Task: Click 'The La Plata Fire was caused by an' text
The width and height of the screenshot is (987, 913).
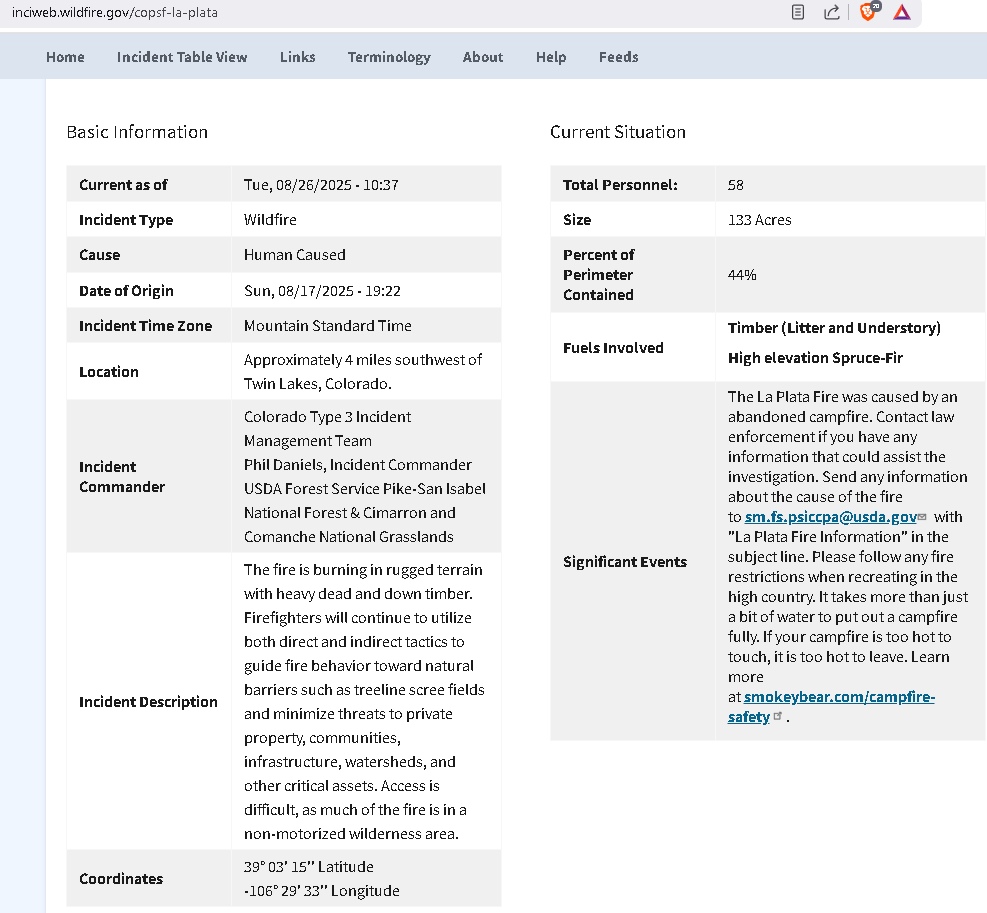Action: (842, 397)
